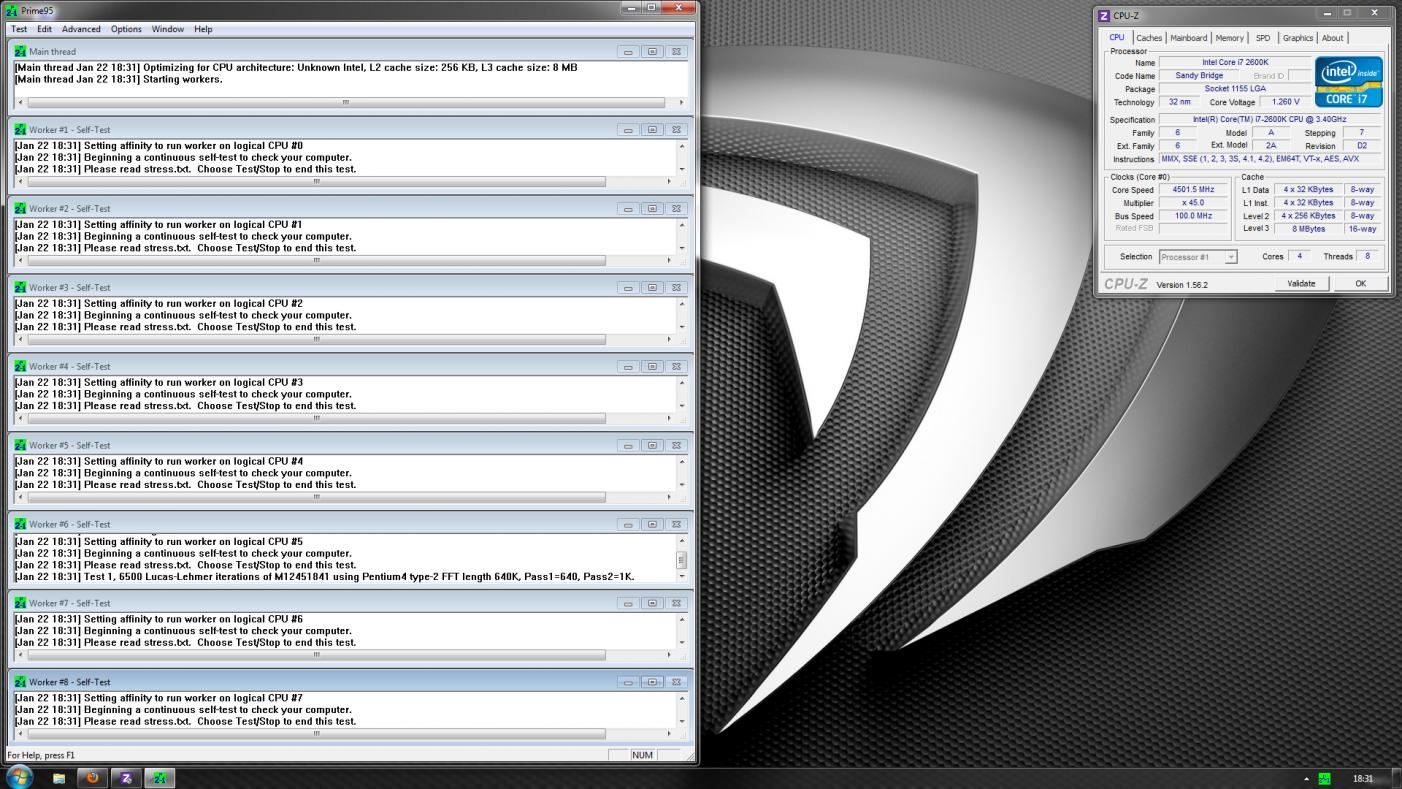1402x789 pixels.
Task: Show hidden system tray icons
Action: (x=1306, y=779)
